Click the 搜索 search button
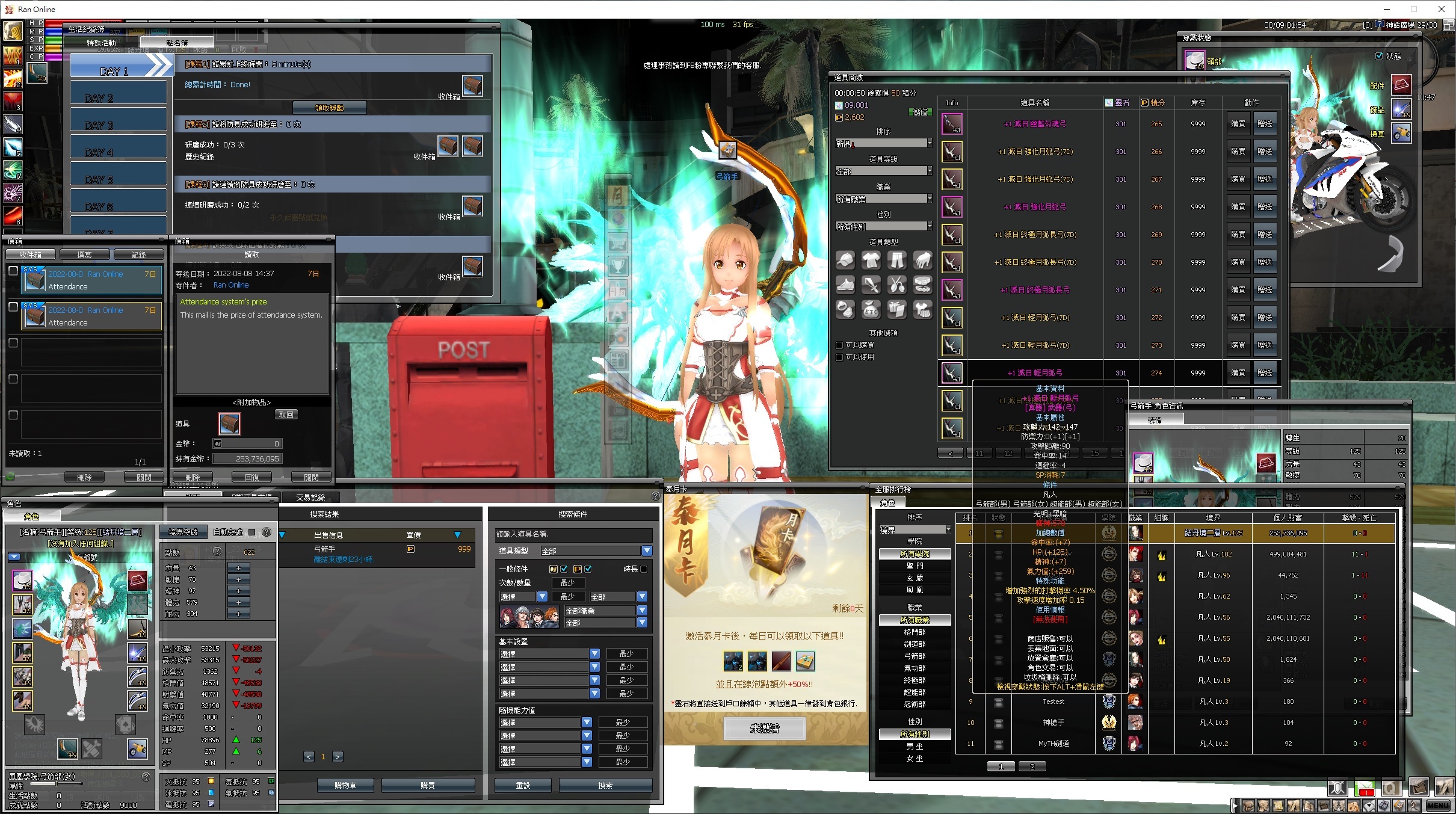1456x814 pixels. (605, 786)
